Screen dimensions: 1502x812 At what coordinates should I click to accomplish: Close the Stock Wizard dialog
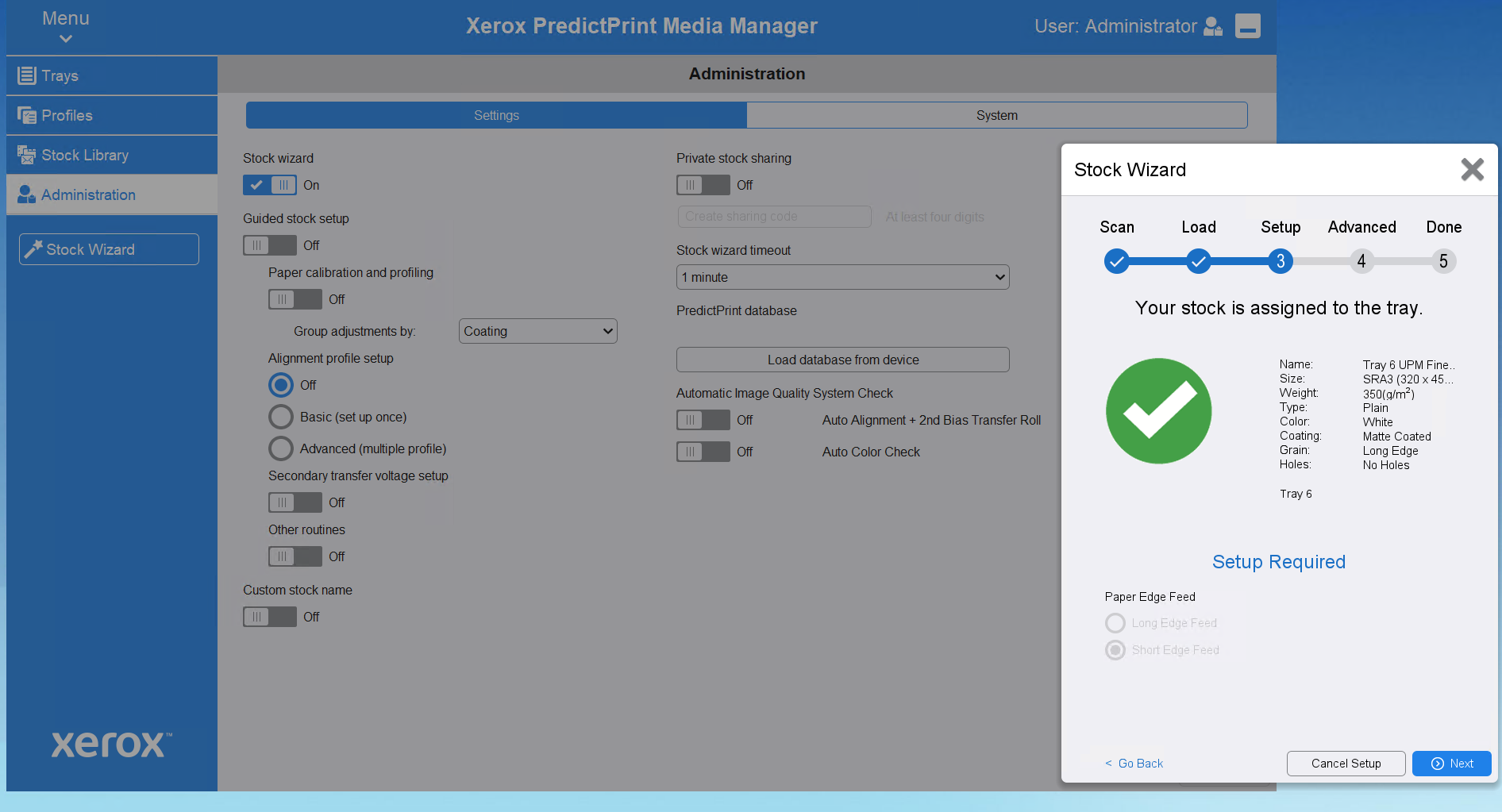coord(1473,169)
